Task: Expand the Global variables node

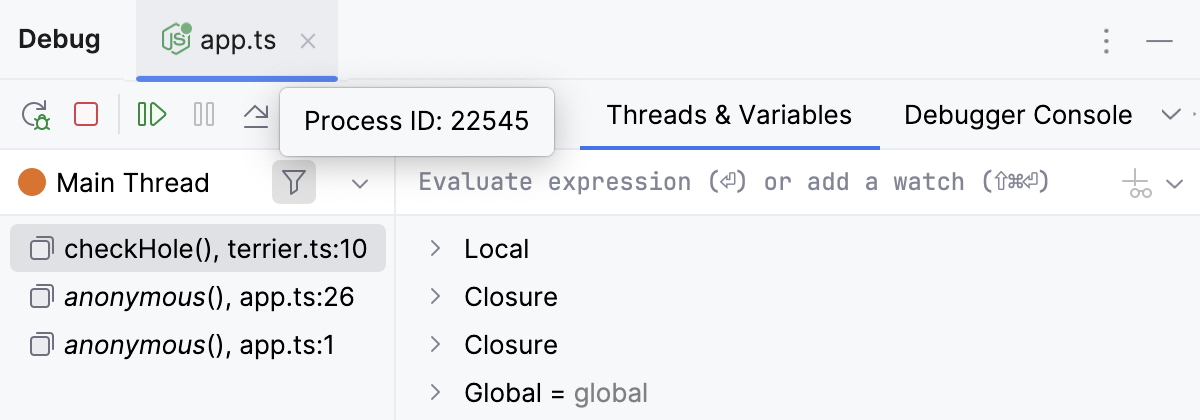Action: click(435, 393)
